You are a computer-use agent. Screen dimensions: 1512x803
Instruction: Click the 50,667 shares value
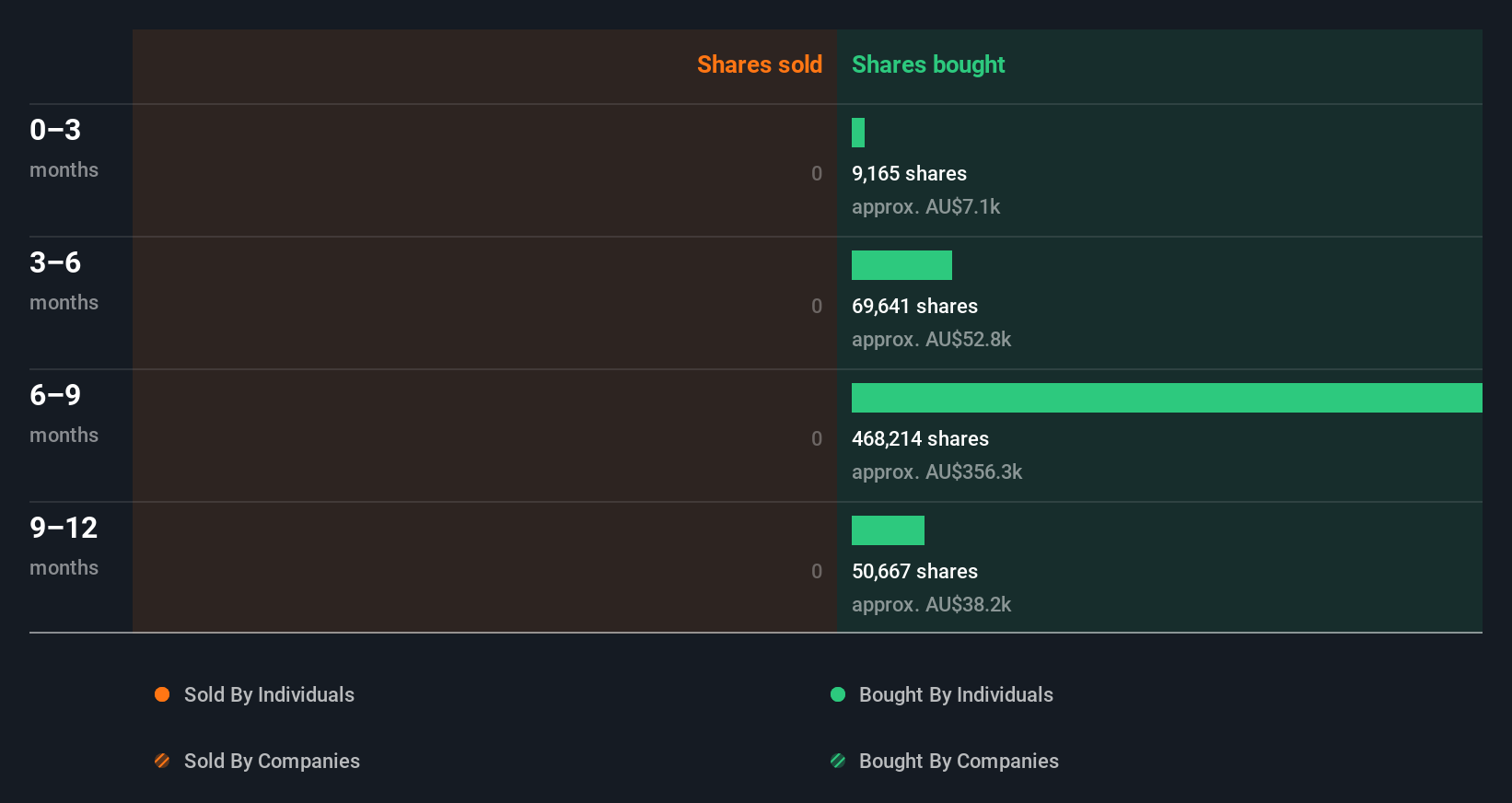coord(914,572)
